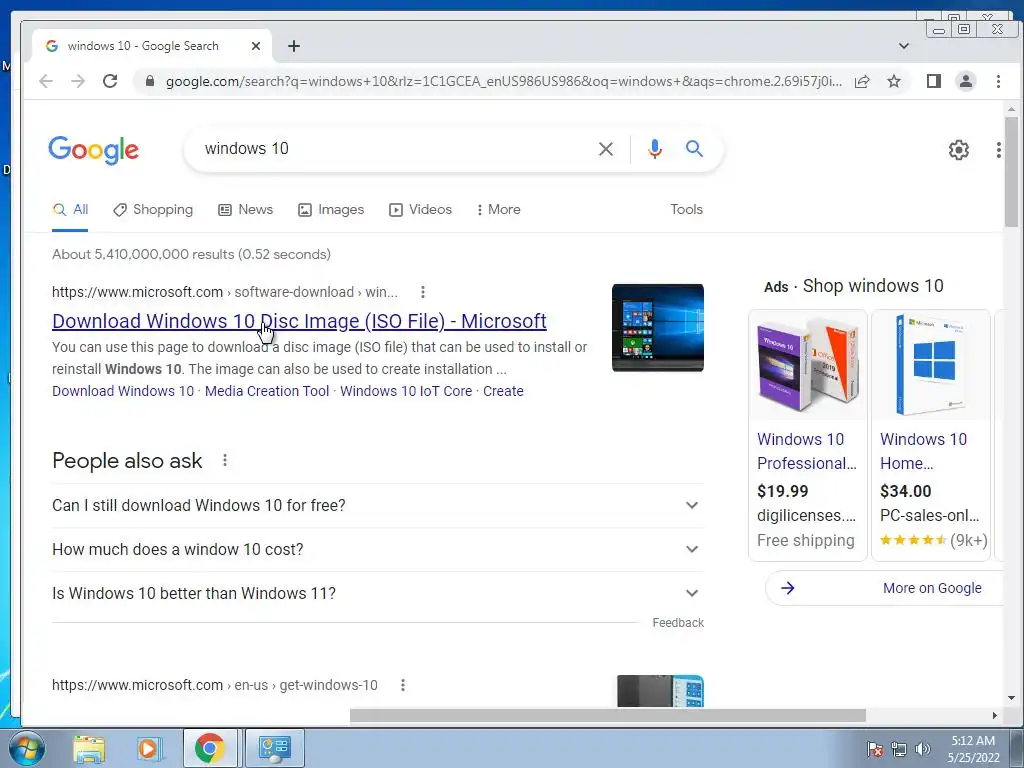
Task: Click More on Google shopping button
Action: point(884,588)
